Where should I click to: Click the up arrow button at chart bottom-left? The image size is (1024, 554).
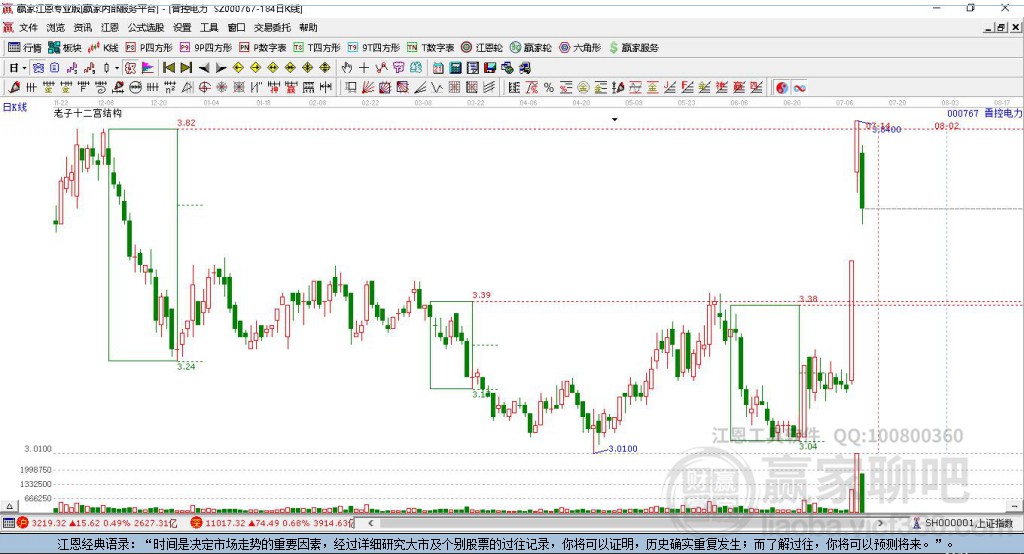9,506
